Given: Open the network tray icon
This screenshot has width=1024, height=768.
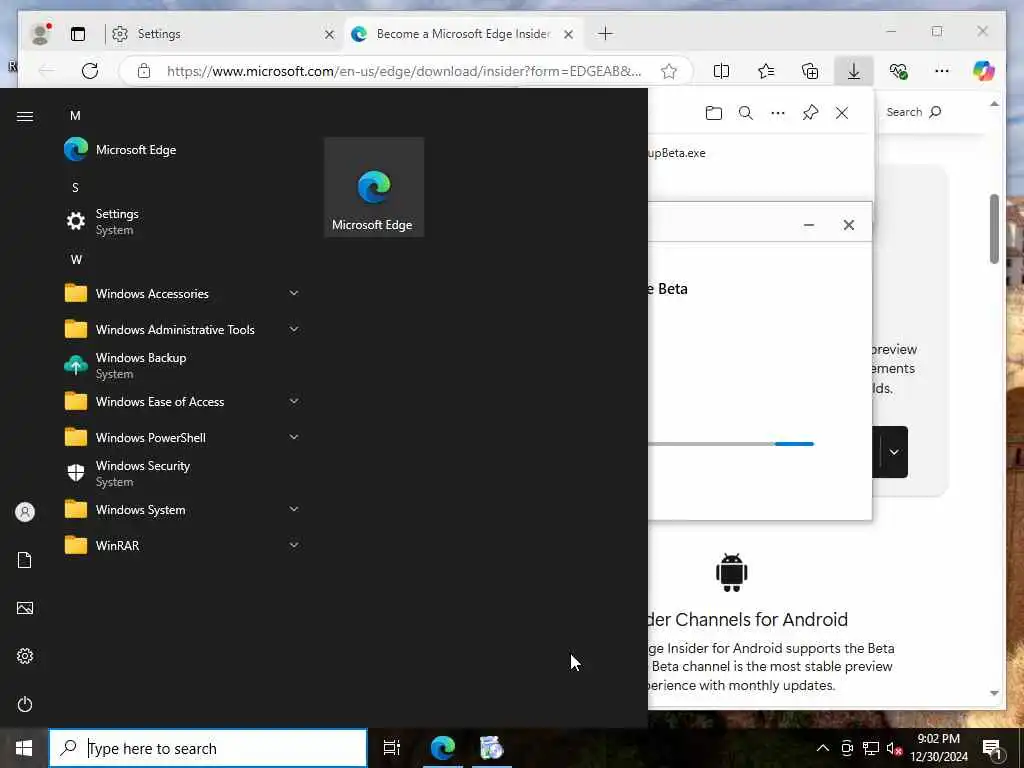Looking at the screenshot, I should point(871,748).
